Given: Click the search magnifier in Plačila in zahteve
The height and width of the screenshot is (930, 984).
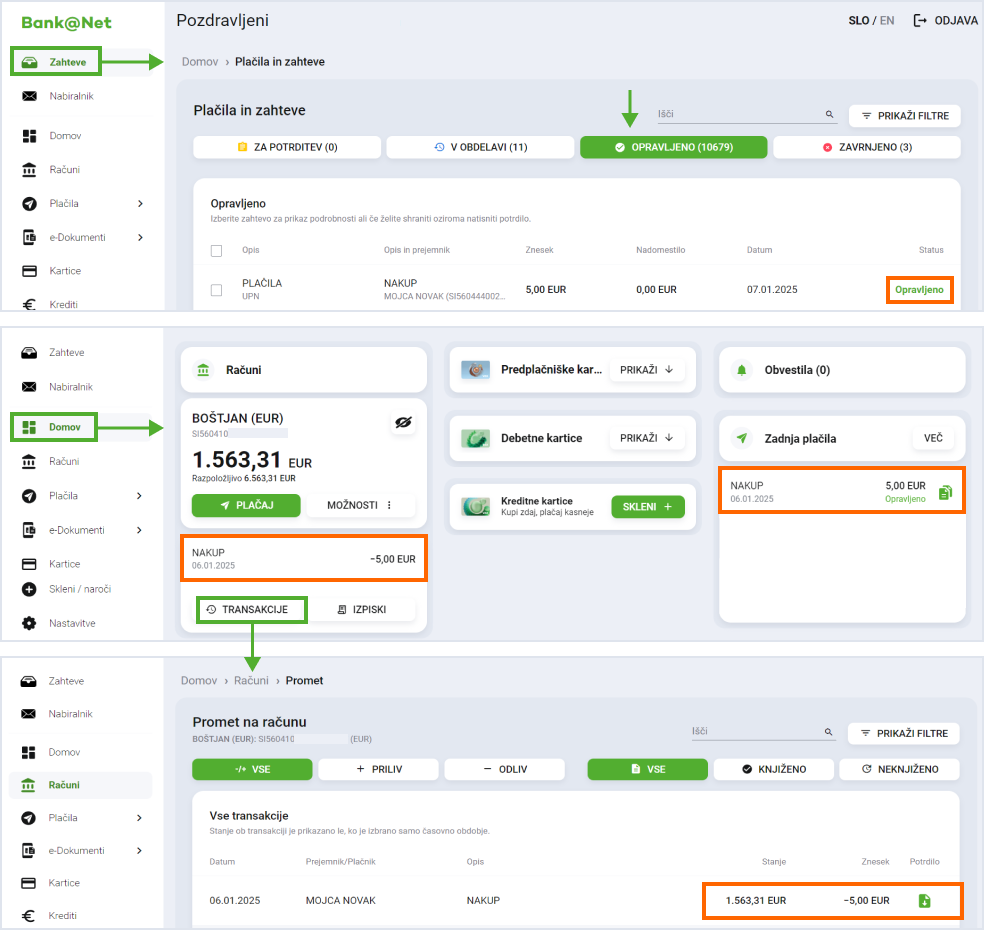Looking at the screenshot, I should pyautogui.click(x=829, y=115).
